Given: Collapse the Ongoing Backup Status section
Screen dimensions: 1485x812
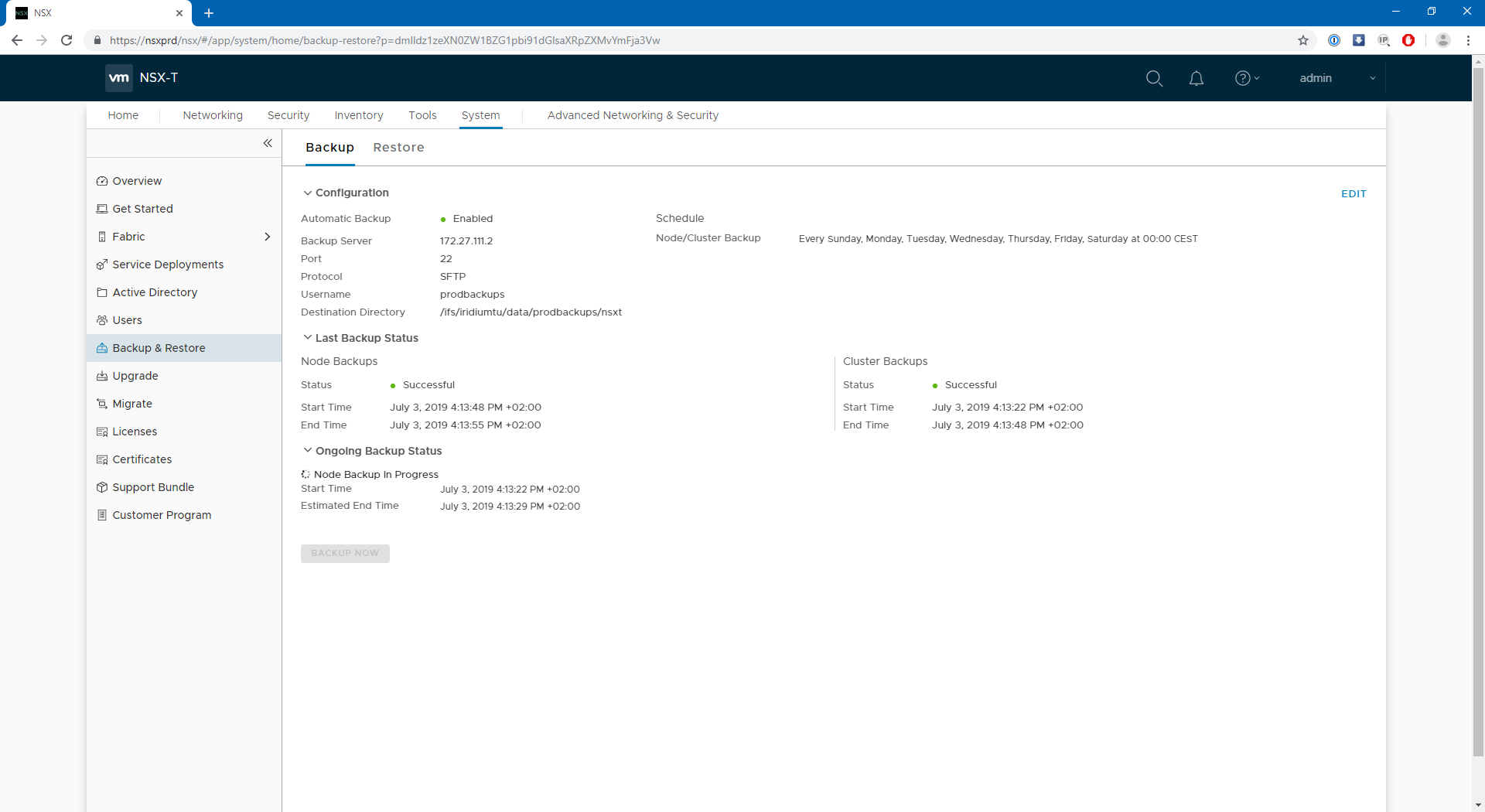Looking at the screenshot, I should click(x=308, y=451).
